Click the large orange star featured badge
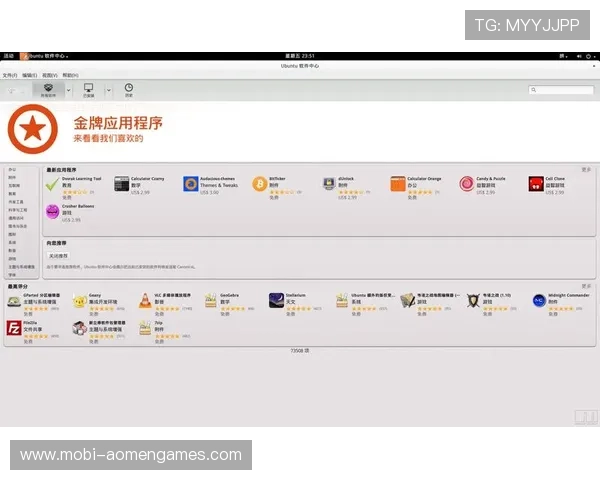 (x=33, y=129)
